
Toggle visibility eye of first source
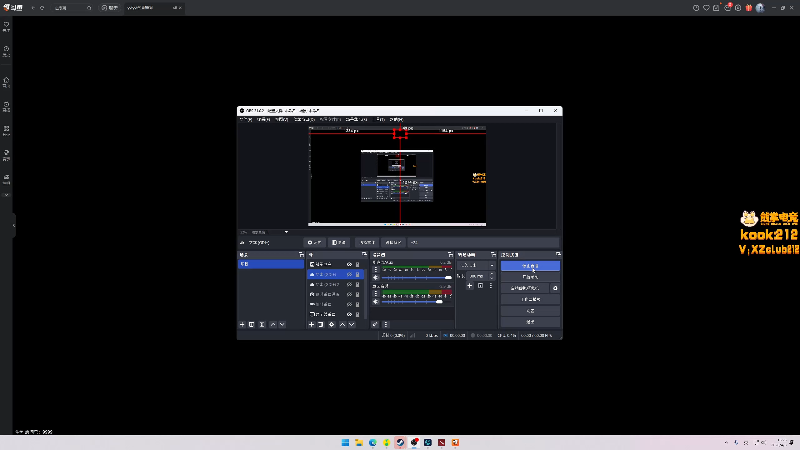pos(349,264)
